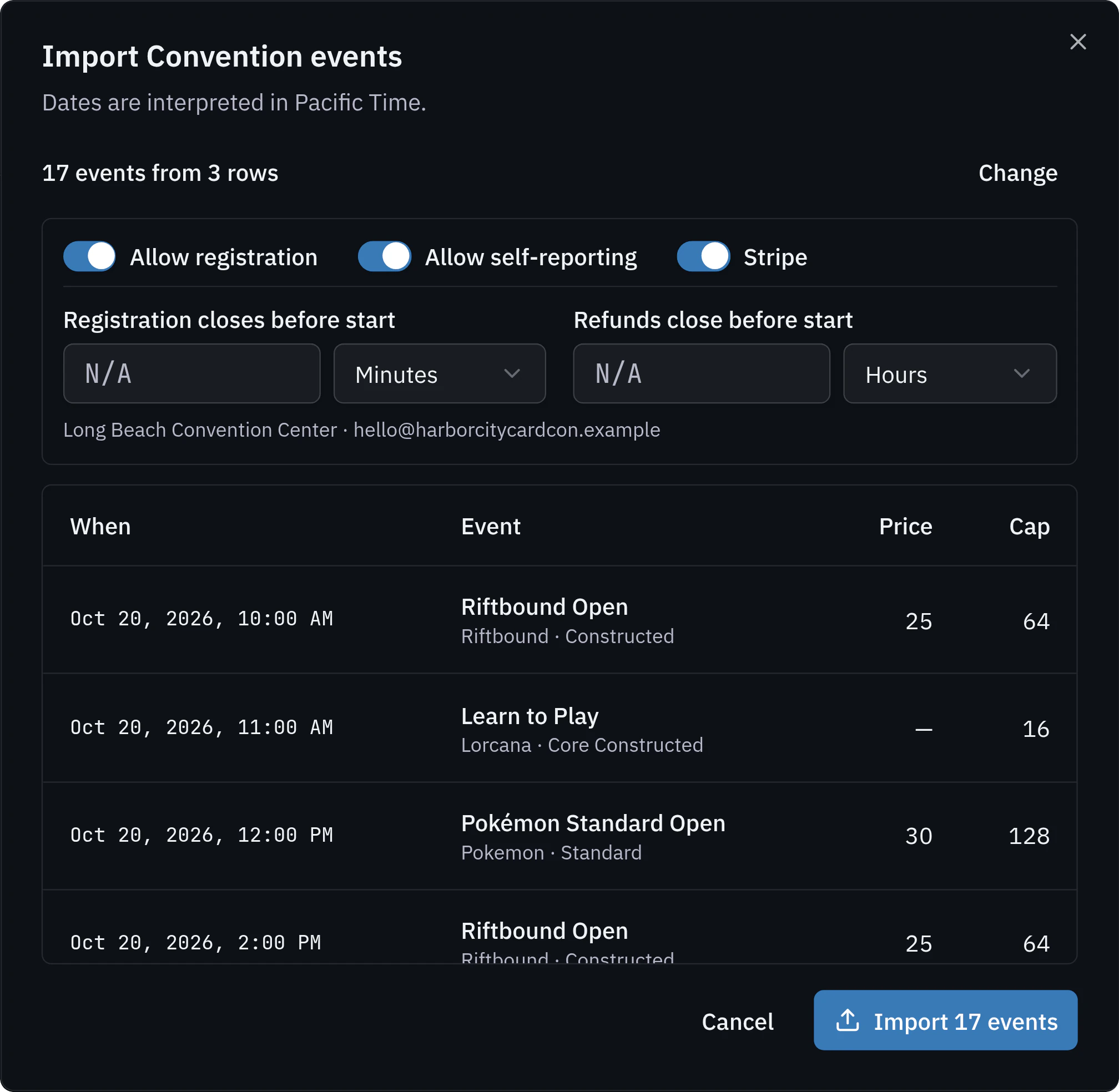The image size is (1119, 1092).
Task: Disable the Stripe toggle
Action: 703,256
